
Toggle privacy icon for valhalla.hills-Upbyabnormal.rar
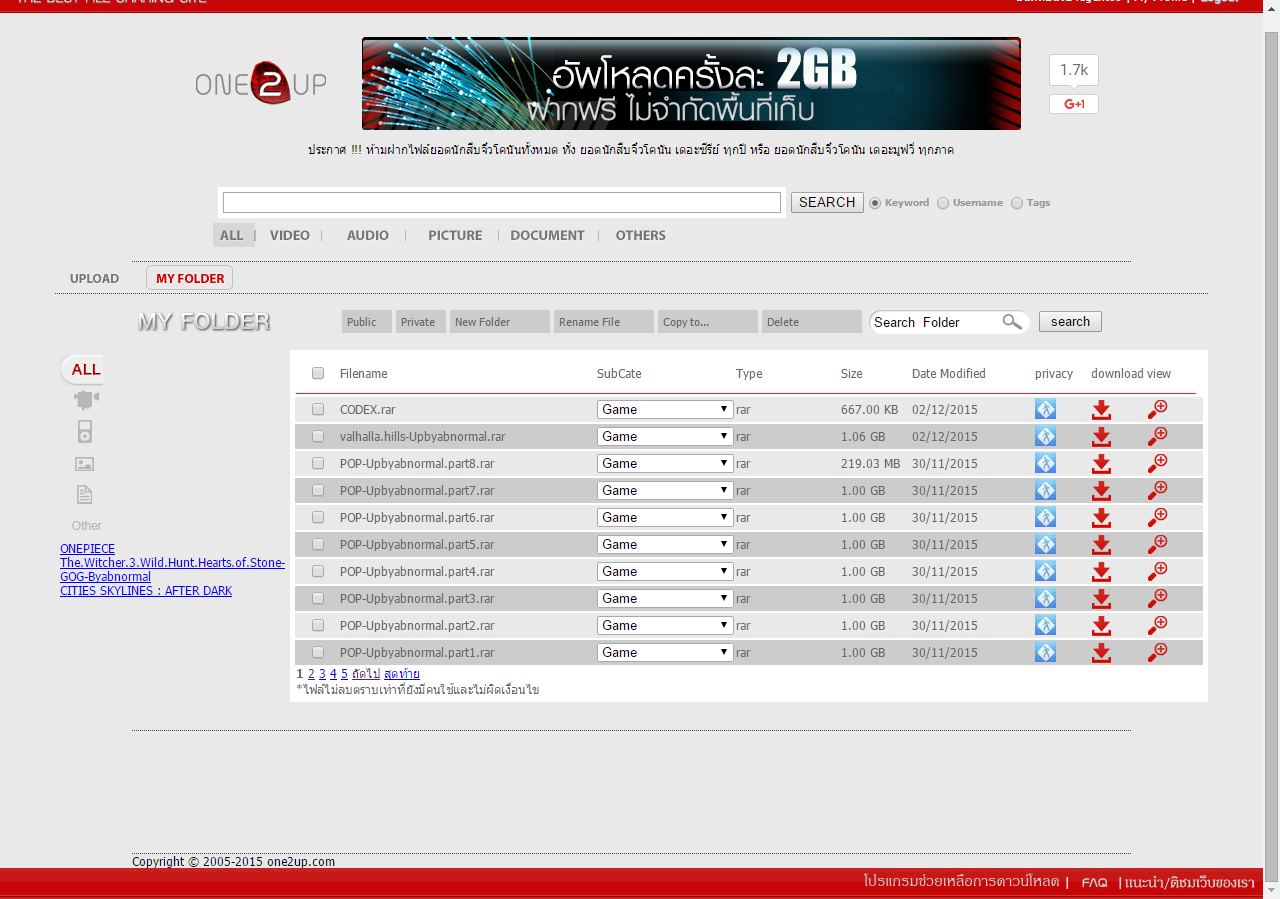click(1045, 436)
